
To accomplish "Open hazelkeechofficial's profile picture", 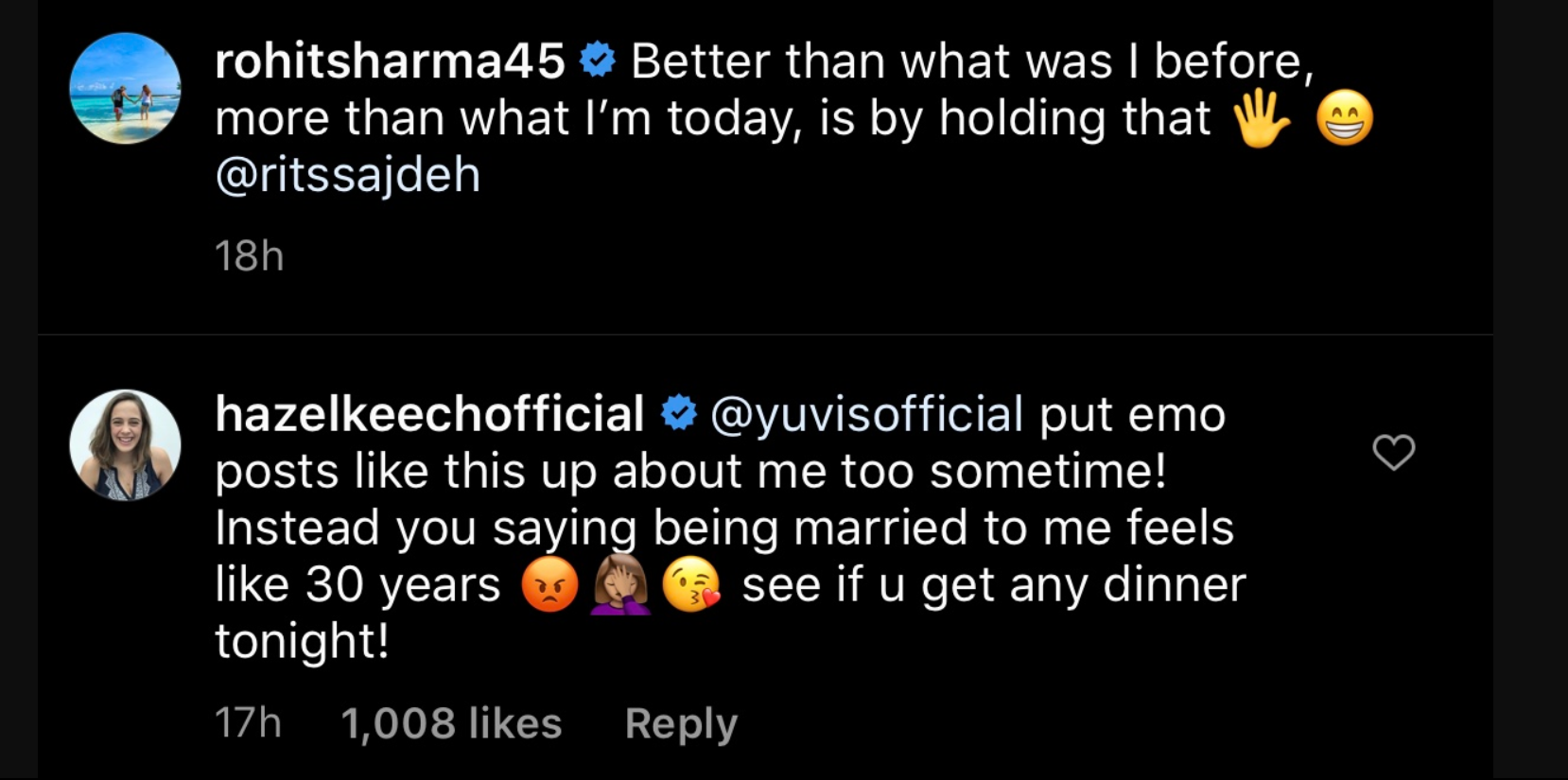I will 125,444.
